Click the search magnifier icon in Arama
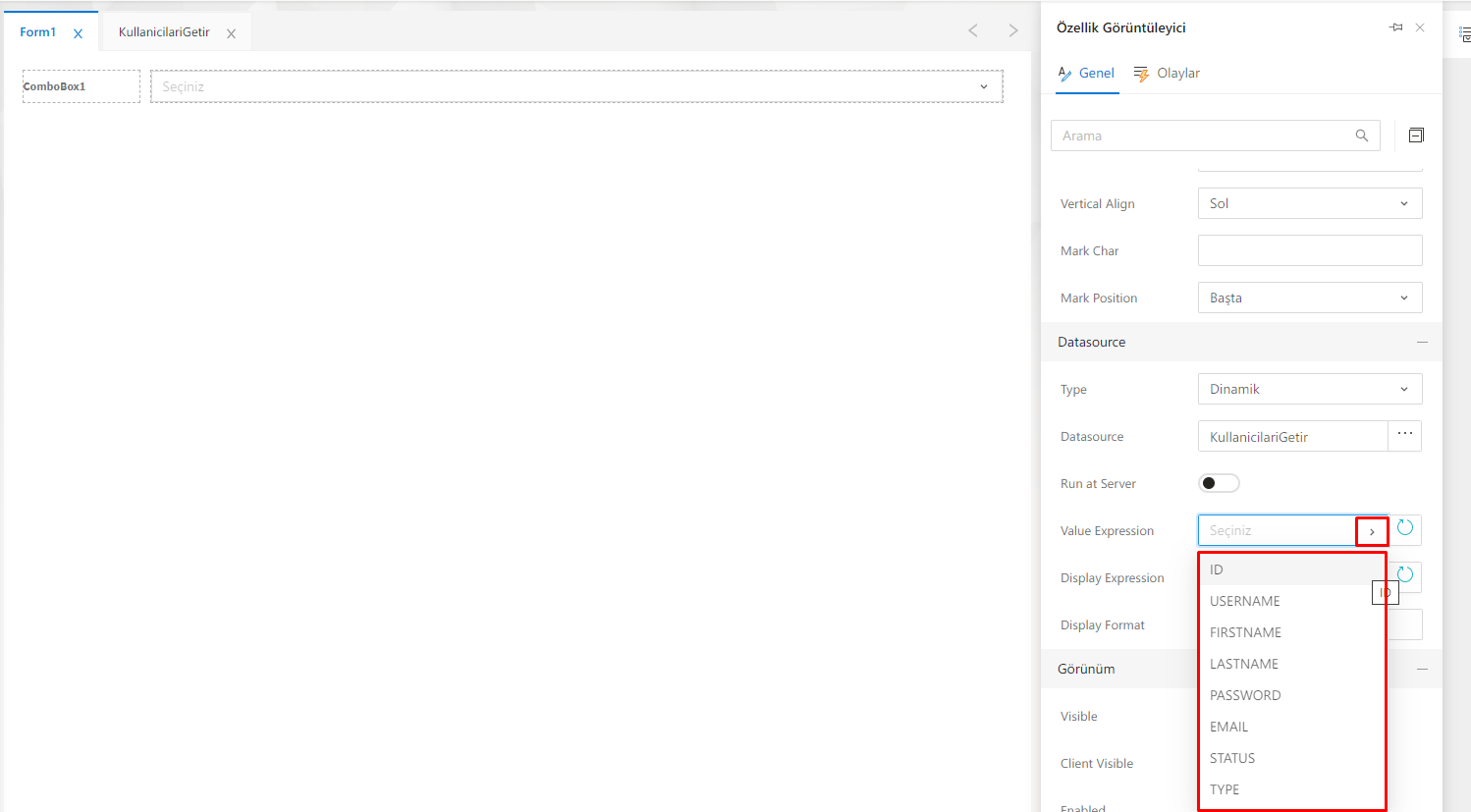Screen dimensions: 1471x812 [1362, 135]
